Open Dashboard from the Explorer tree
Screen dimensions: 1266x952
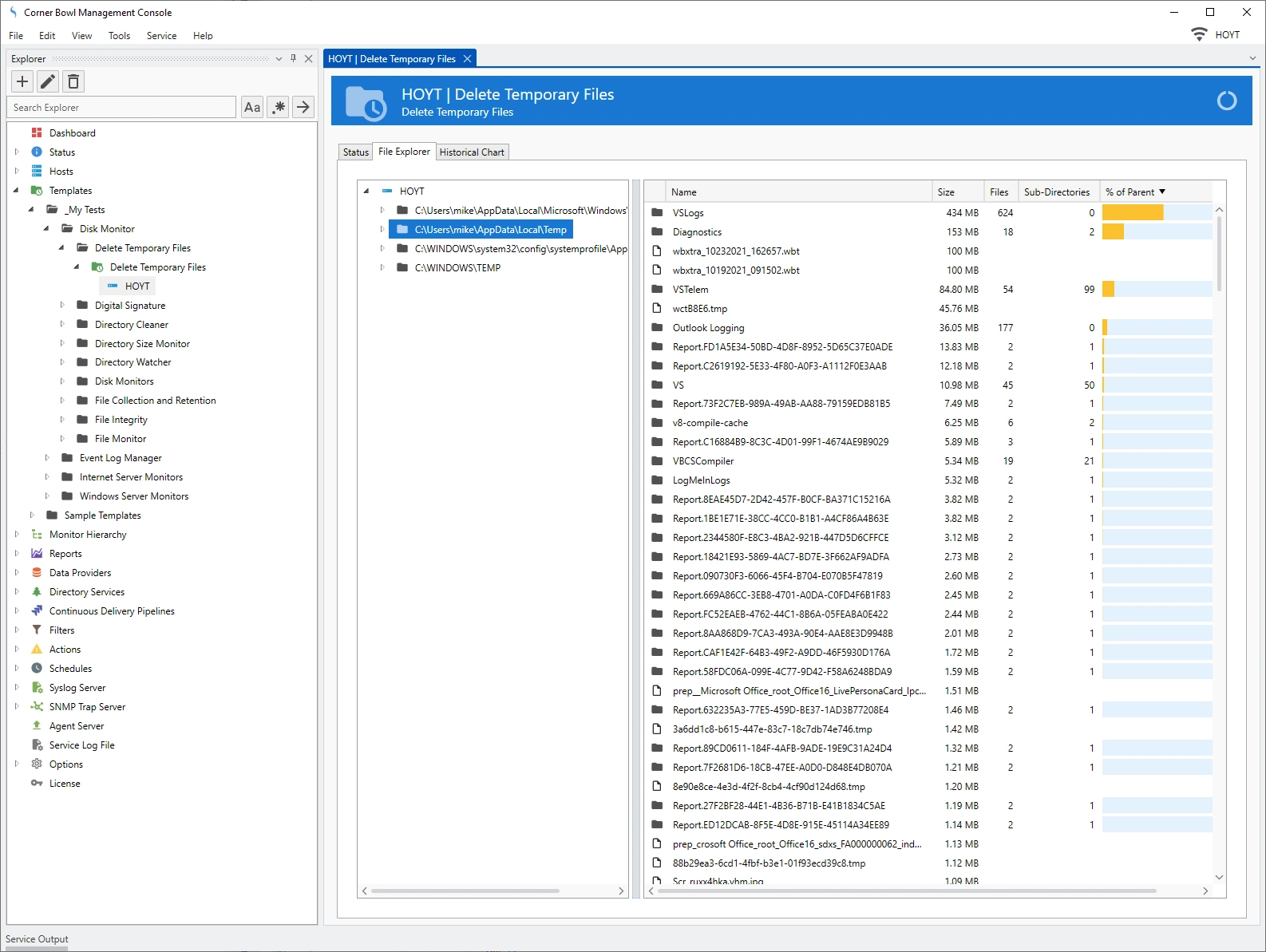(72, 133)
